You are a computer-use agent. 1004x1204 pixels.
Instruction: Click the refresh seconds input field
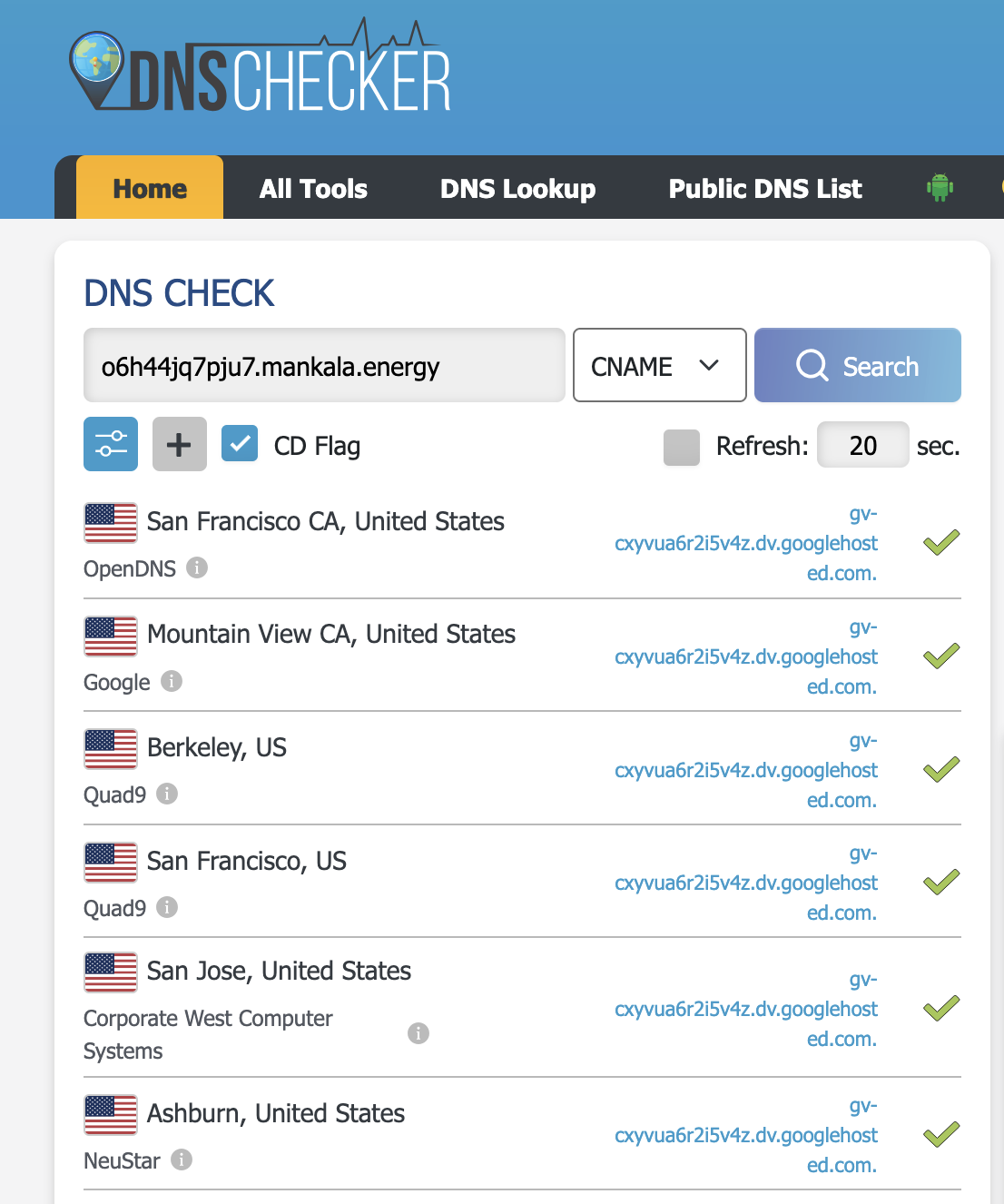tap(862, 445)
